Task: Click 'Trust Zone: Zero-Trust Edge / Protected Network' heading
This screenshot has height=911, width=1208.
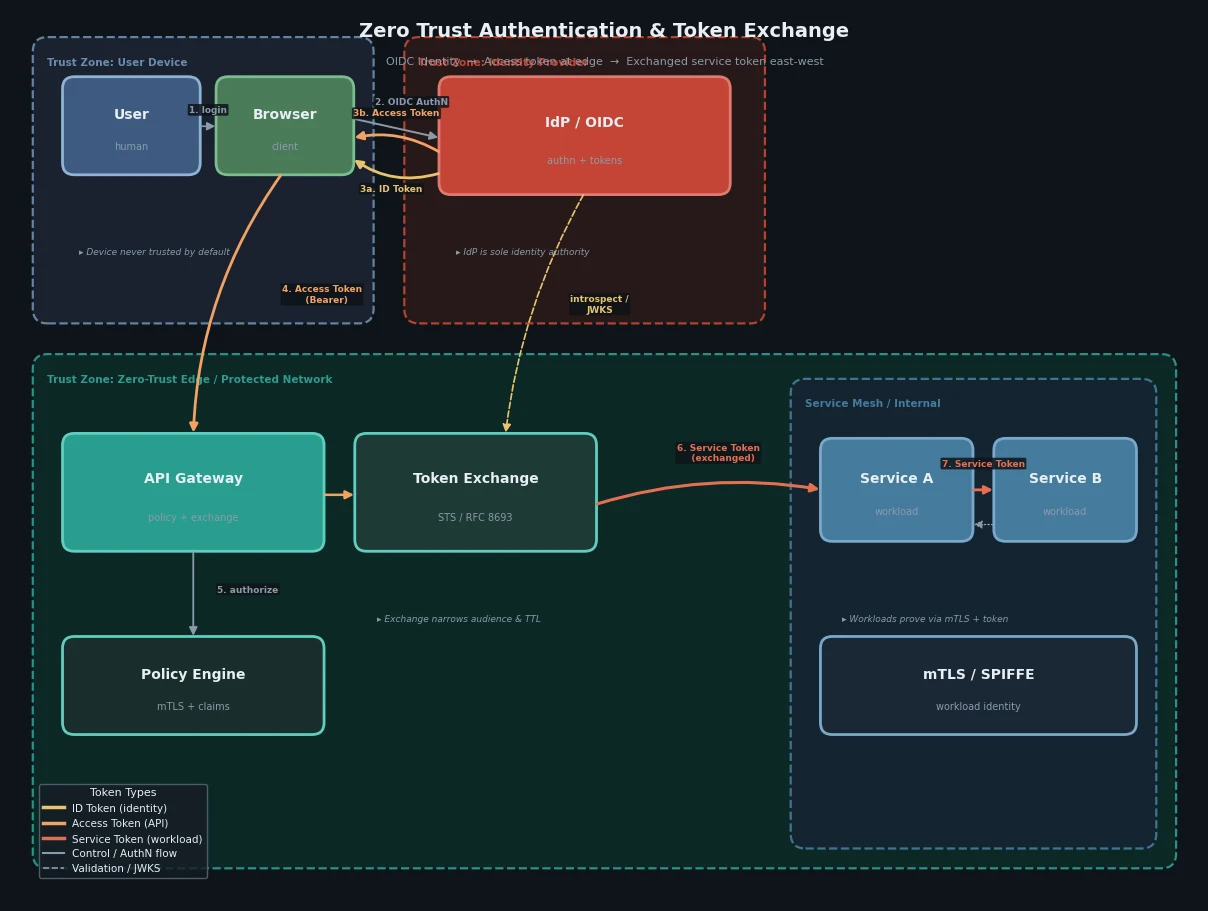Action: pos(190,380)
